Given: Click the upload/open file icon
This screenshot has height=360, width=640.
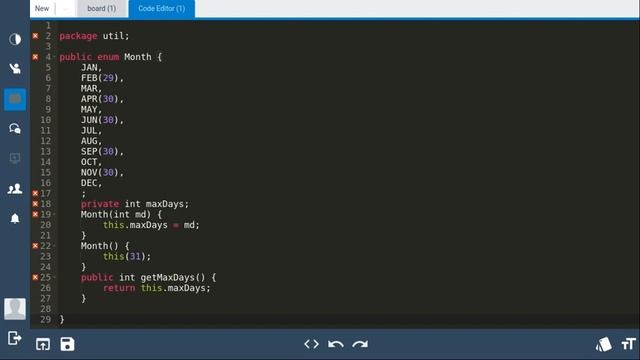Looking at the screenshot, I should point(43,344).
